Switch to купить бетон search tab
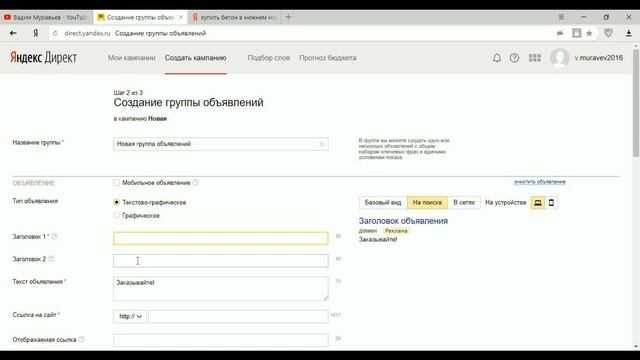 point(234,17)
